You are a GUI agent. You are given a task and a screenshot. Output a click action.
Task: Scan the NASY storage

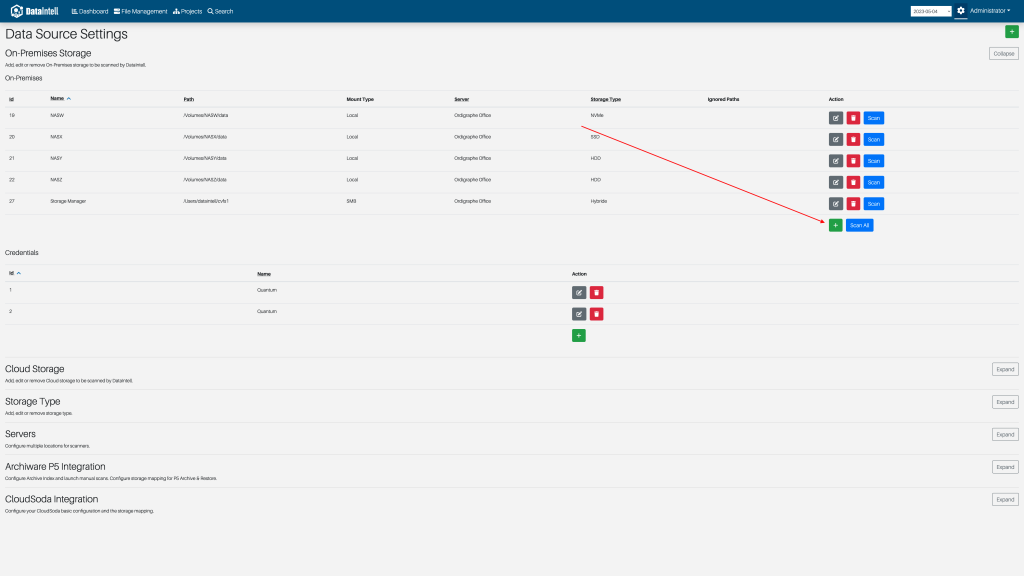[x=874, y=161]
